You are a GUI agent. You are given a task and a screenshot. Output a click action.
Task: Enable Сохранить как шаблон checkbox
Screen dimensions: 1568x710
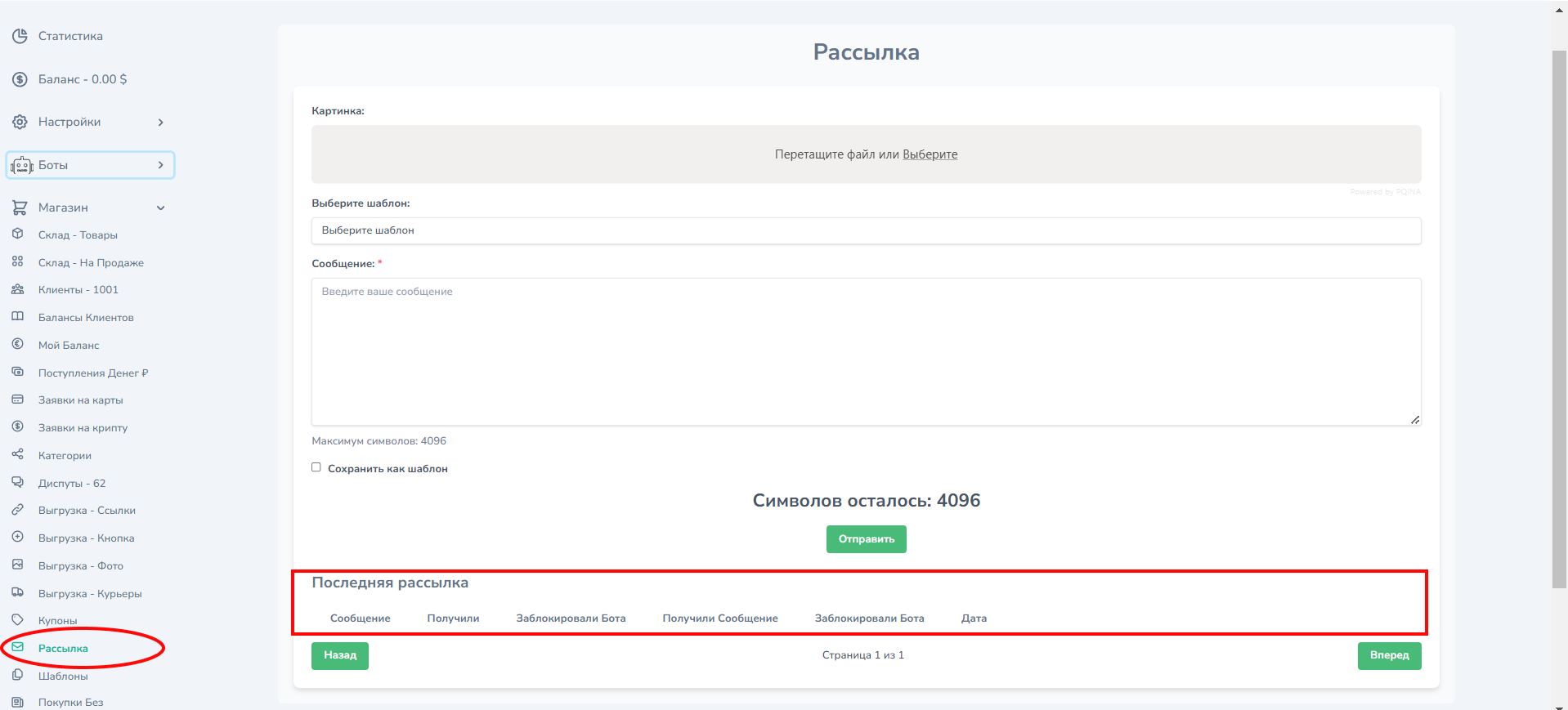pos(316,467)
